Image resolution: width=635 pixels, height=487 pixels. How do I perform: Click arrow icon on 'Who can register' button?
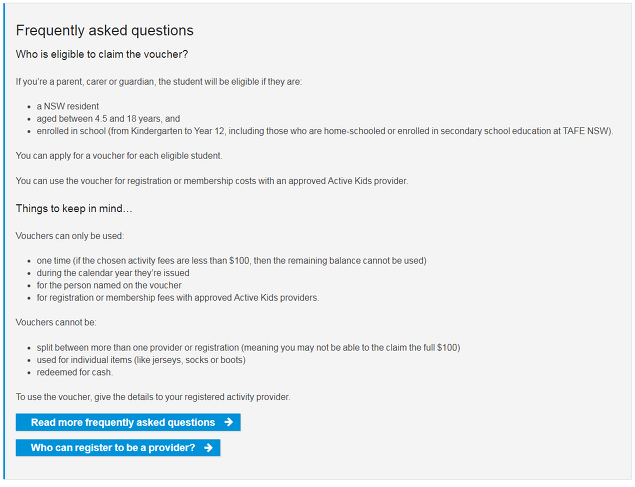(208, 448)
